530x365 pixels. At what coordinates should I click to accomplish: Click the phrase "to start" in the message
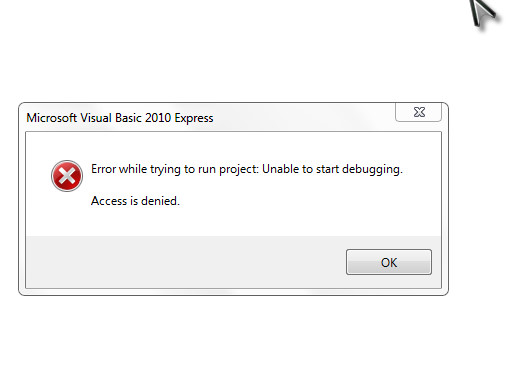click(320, 169)
